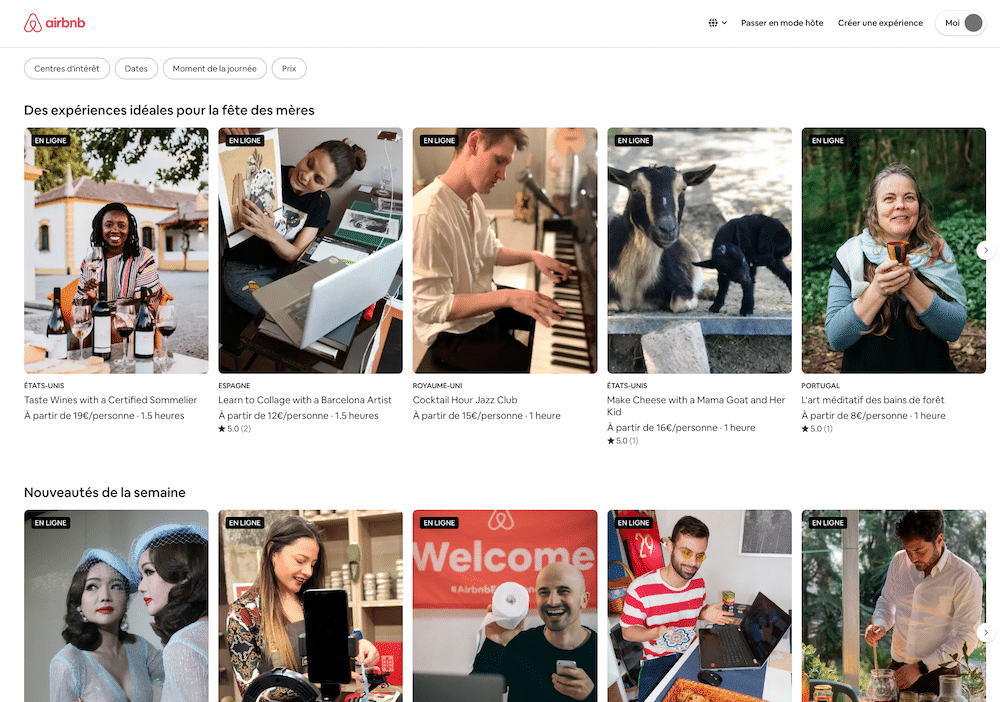Click the ESPAGNE country label
This screenshot has width=1000, height=702.
click(234, 386)
